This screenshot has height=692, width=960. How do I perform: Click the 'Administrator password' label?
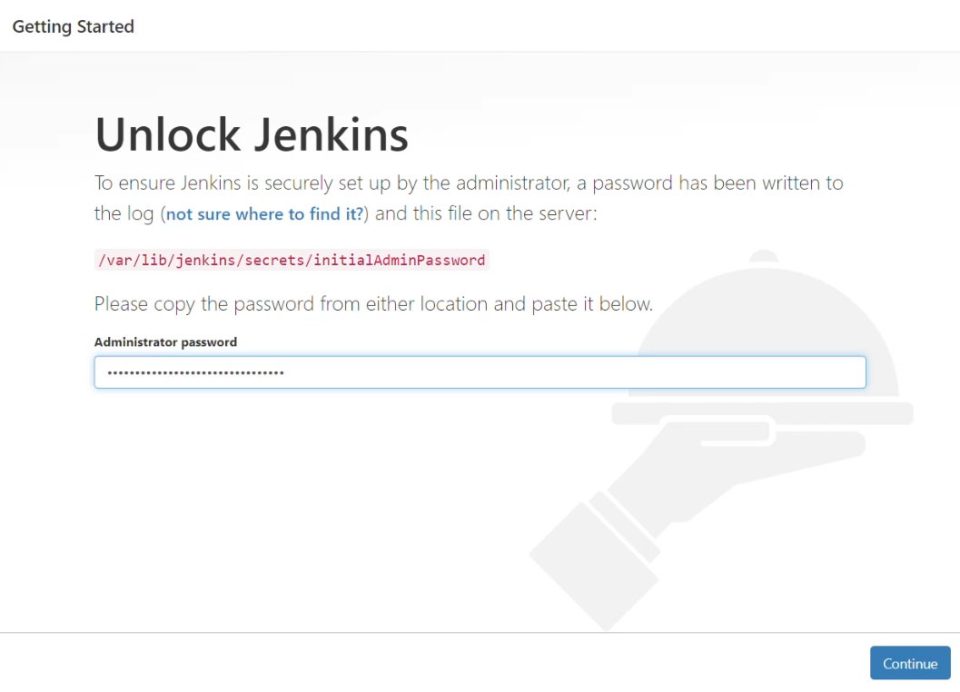click(165, 342)
